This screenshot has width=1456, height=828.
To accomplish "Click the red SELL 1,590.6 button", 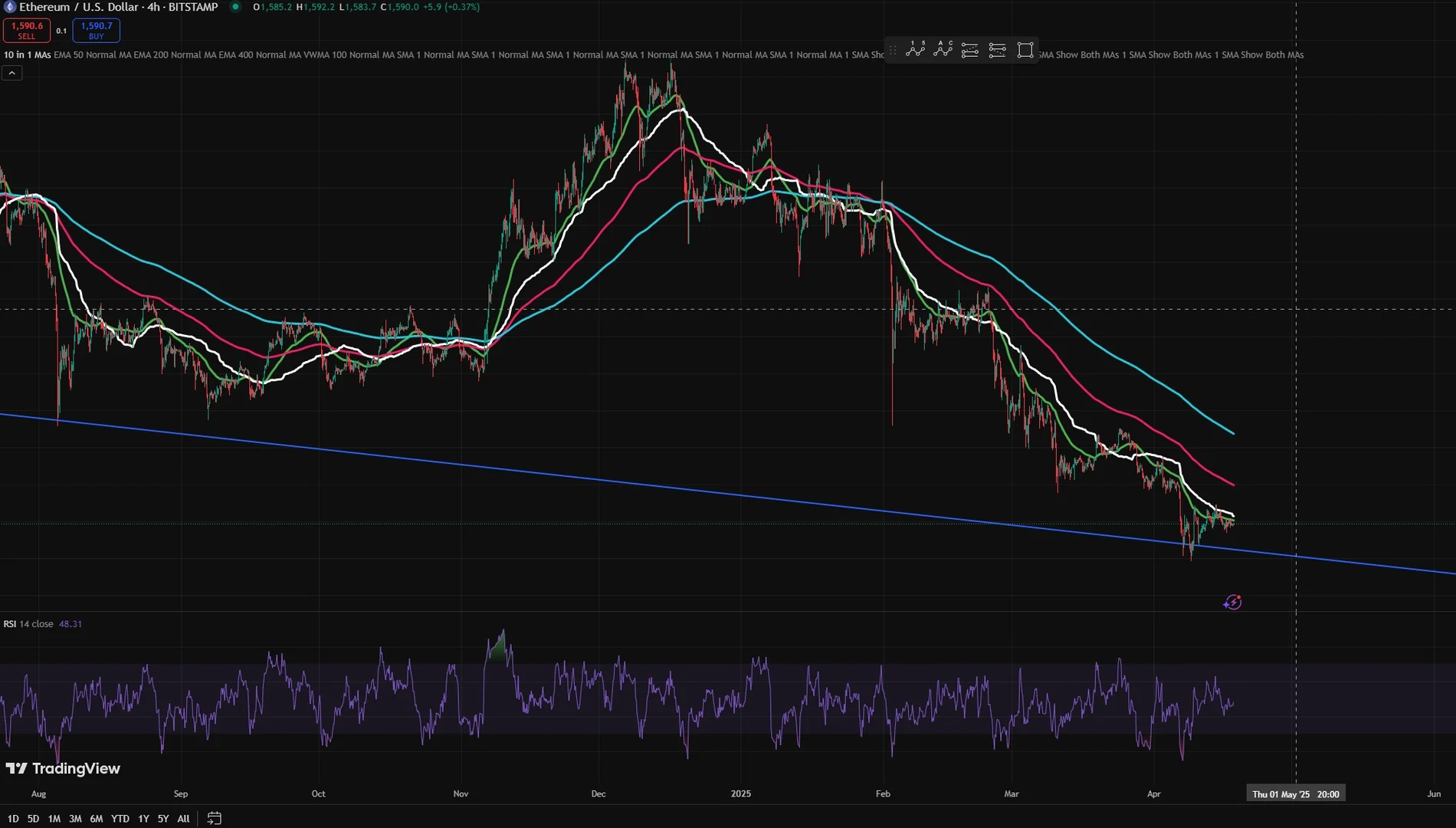I will point(27,30).
